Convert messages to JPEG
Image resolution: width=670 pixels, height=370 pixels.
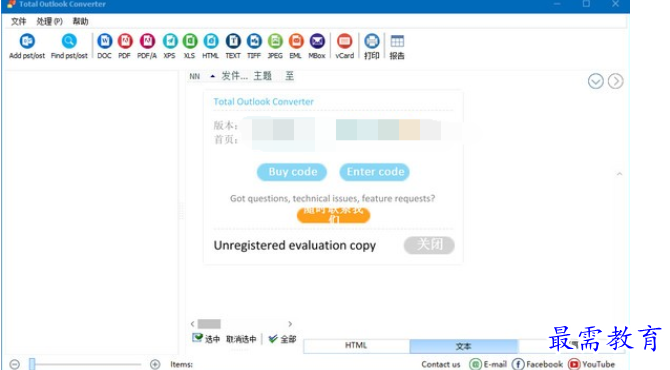(275, 46)
